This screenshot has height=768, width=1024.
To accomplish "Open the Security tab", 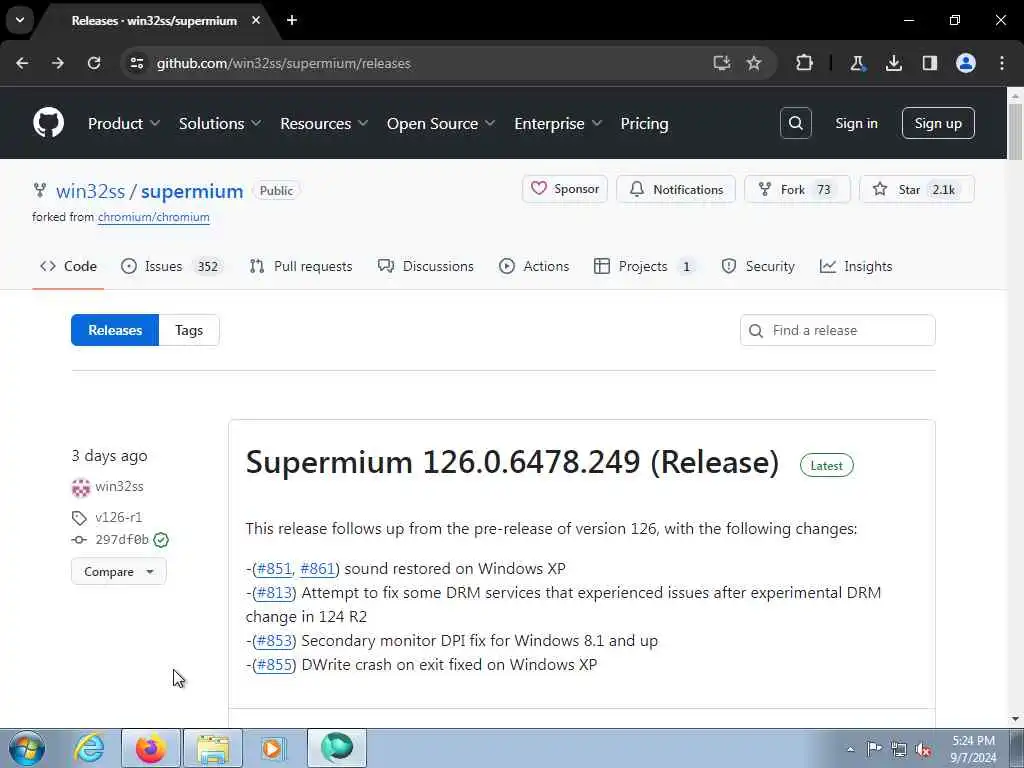I will pyautogui.click(x=758, y=266).
